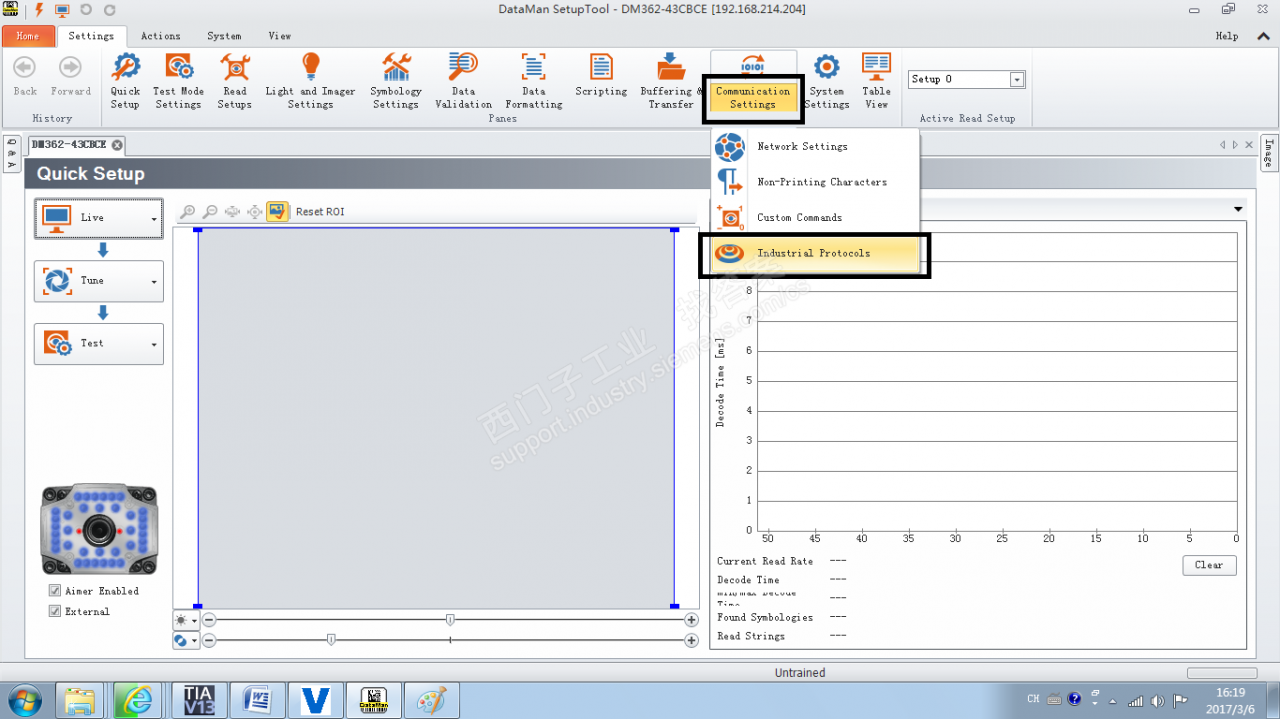Open Live button dropdown arrow
Viewport: 1280px width, 719px height.
pyautogui.click(x=154, y=218)
